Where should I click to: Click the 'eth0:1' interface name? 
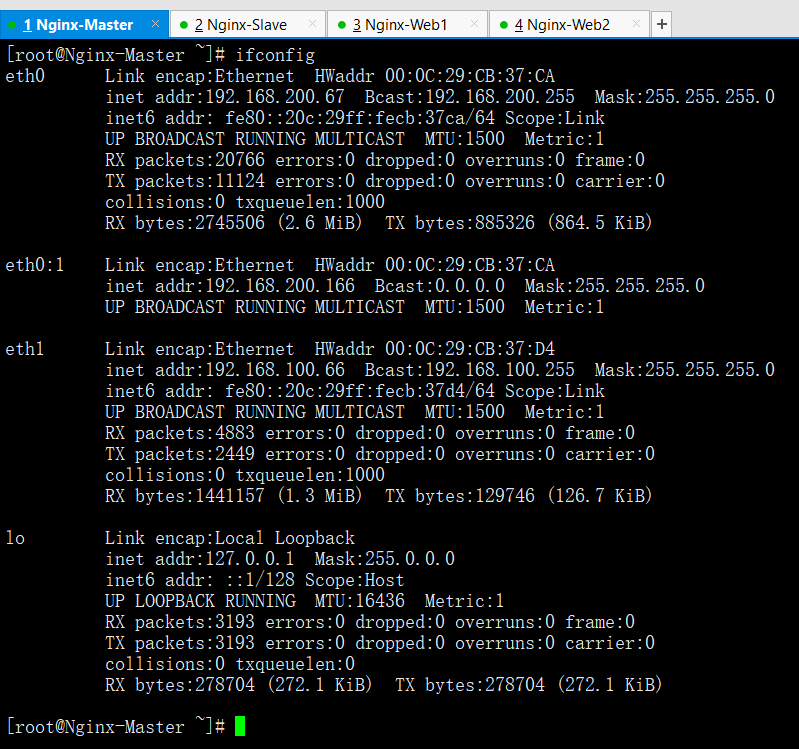coord(35,265)
